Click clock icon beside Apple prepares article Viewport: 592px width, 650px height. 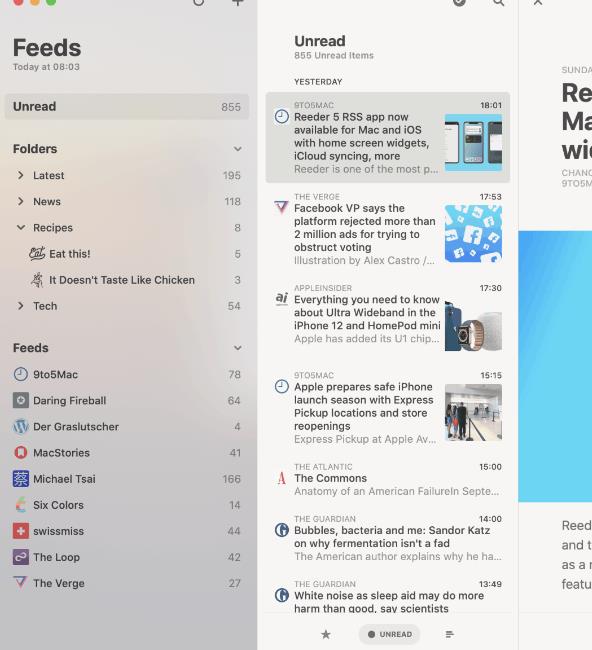(282, 386)
